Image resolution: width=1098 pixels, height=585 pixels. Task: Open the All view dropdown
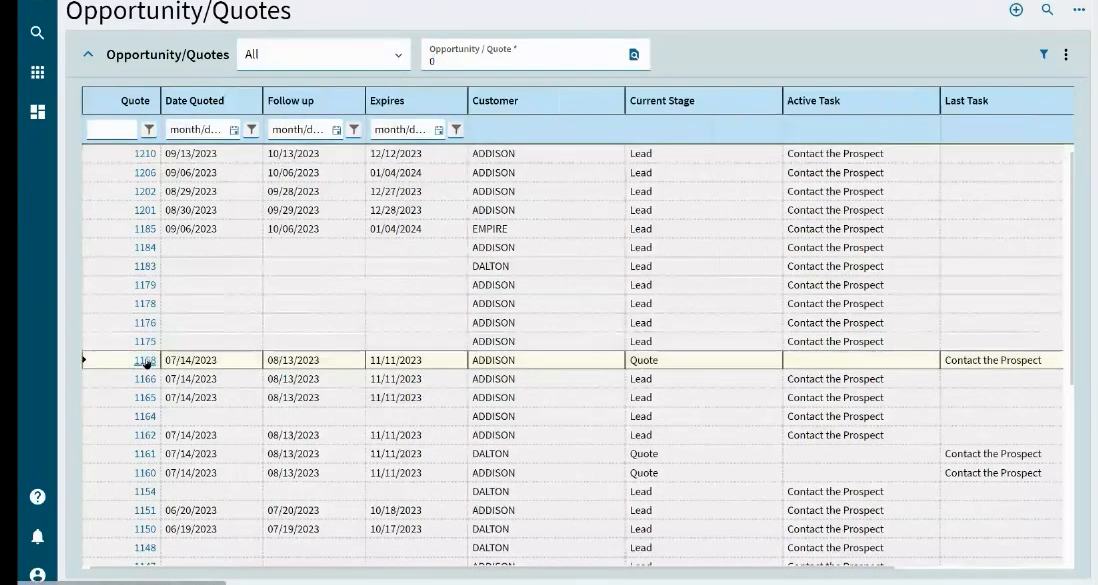324,55
